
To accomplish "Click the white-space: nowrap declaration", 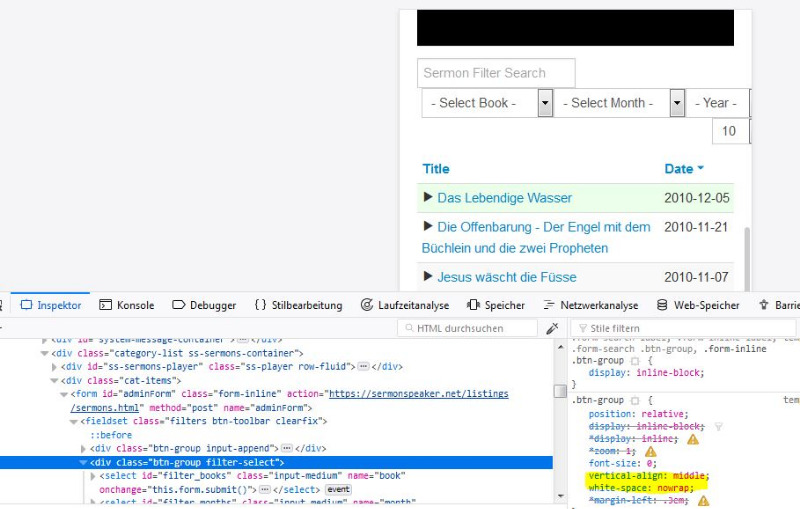I will click(641, 488).
